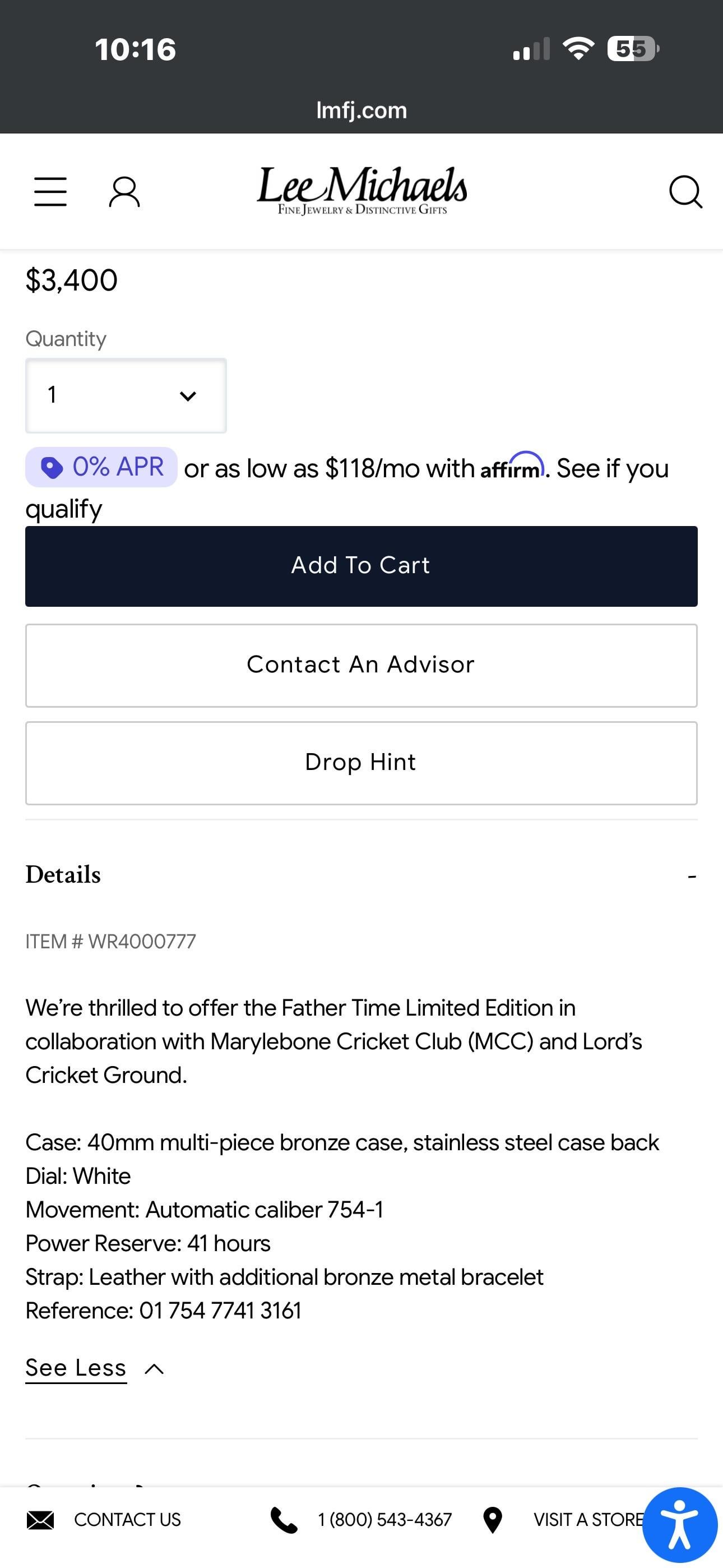The width and height of the screenshot is (723, 1568).
Task: Click Contact An Advisor button
Action: coord(361,665)
